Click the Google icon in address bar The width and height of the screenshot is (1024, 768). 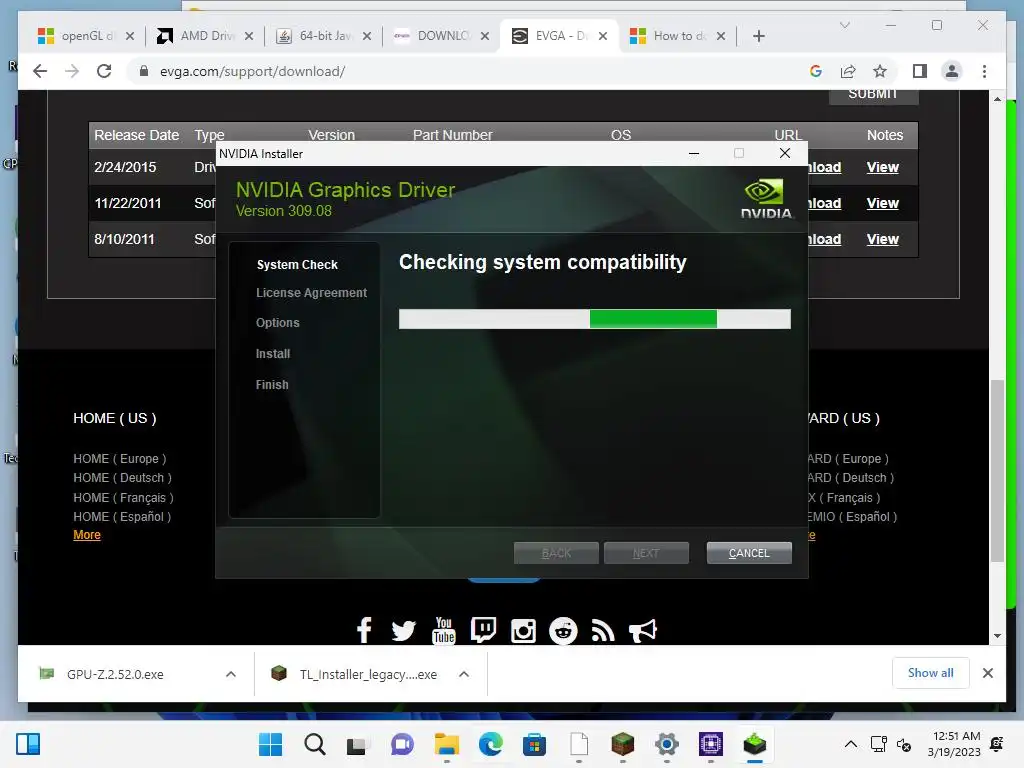pos(816,71)
